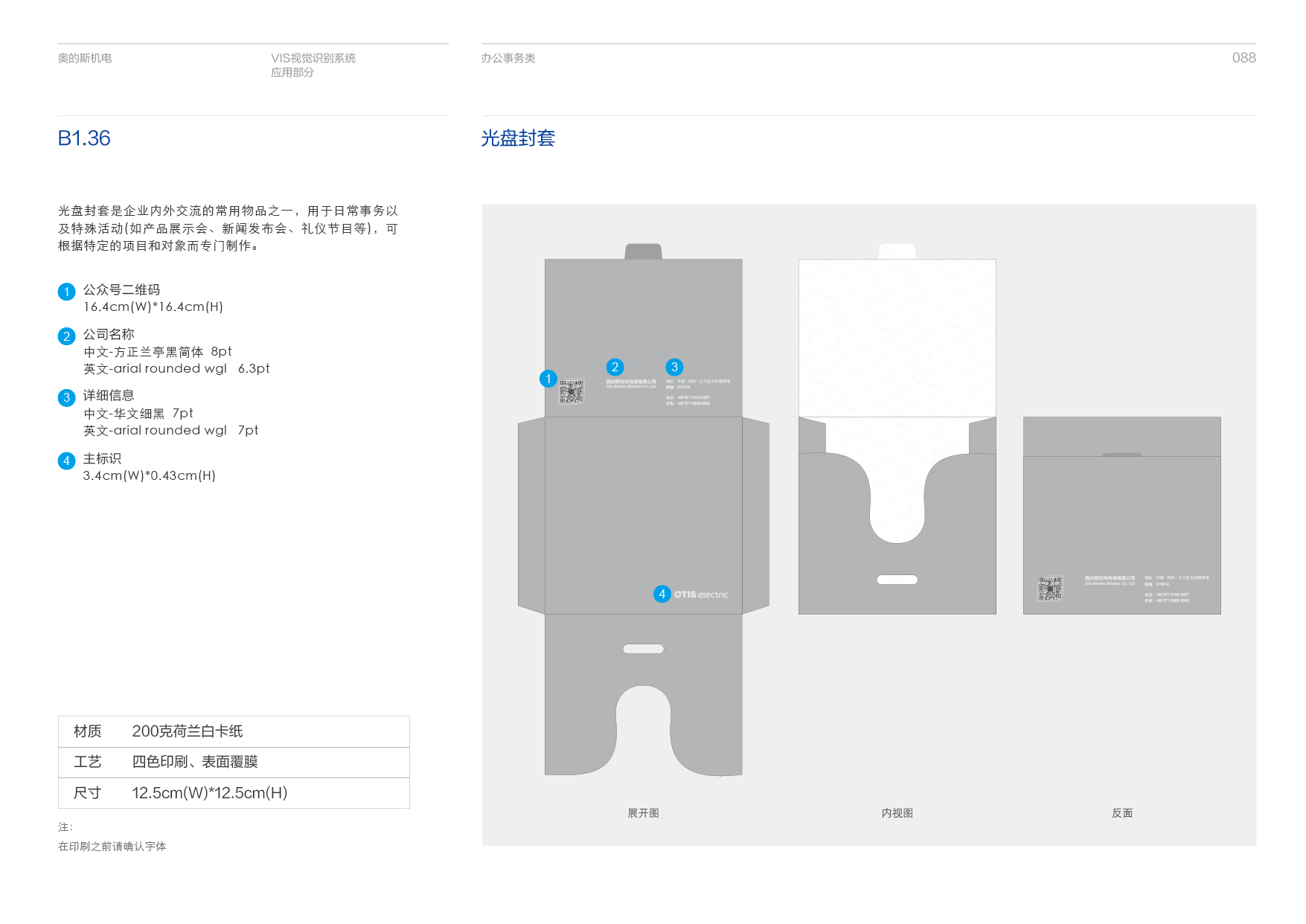The image size is (1306, 924).
Task: Click the legend bullet 2 for 公司名称
Action: pyautogui.click(x=66, y=336)
